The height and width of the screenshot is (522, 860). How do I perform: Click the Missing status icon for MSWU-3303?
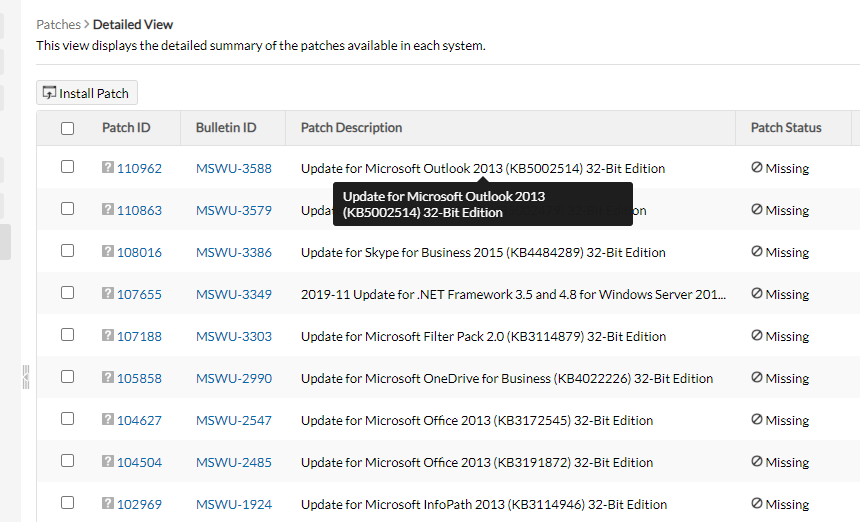point(757,336)
